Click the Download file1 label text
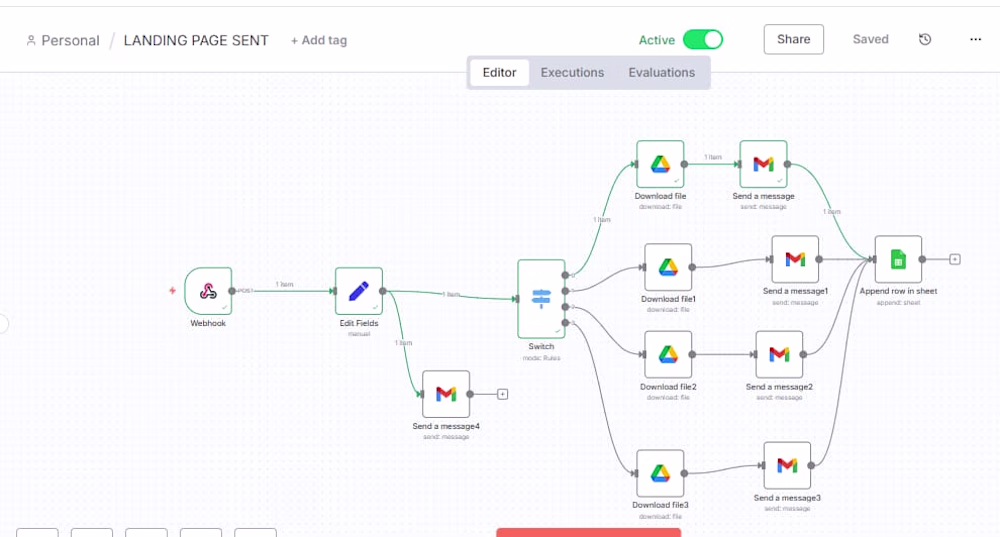The image size is (1000, 537). [x=668, y=299]
